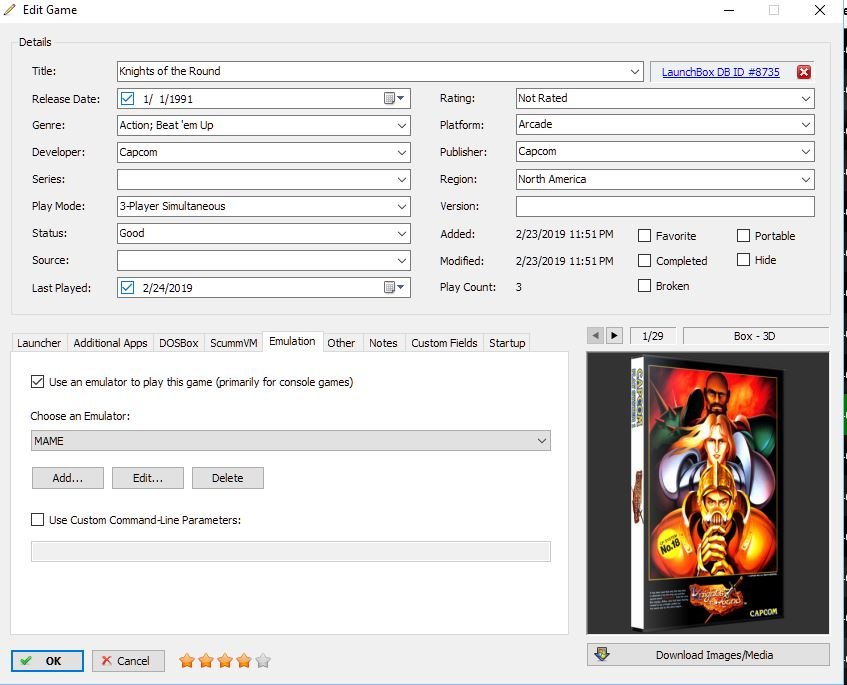Open the ScummVM tab
The image size is (847, 685).
(233, 343)
